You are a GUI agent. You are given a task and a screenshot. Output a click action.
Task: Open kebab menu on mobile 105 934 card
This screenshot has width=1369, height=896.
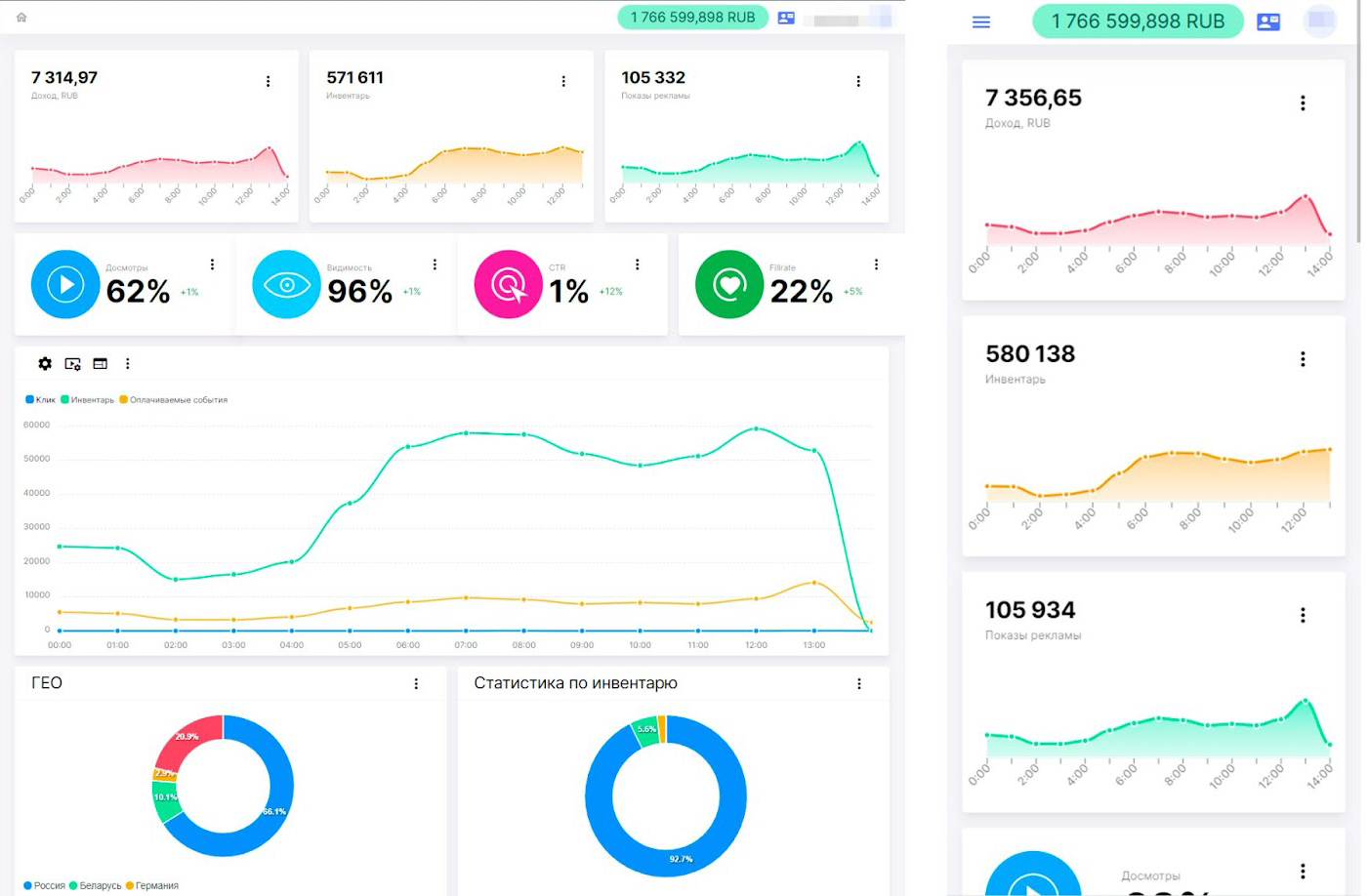click(1303, 615)
